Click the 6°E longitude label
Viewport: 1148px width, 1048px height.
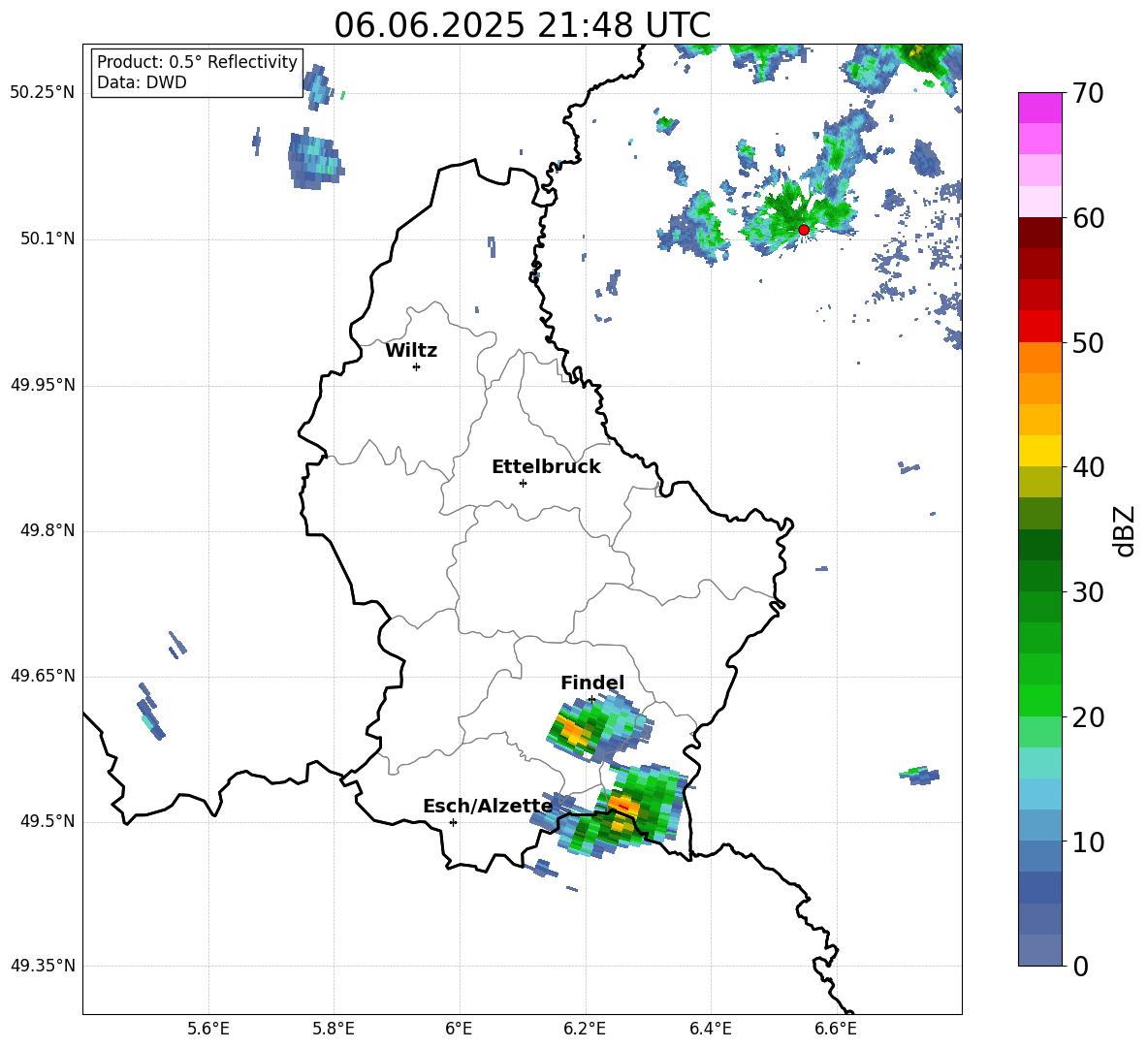pyautogui.click(x=459, y=1029)
